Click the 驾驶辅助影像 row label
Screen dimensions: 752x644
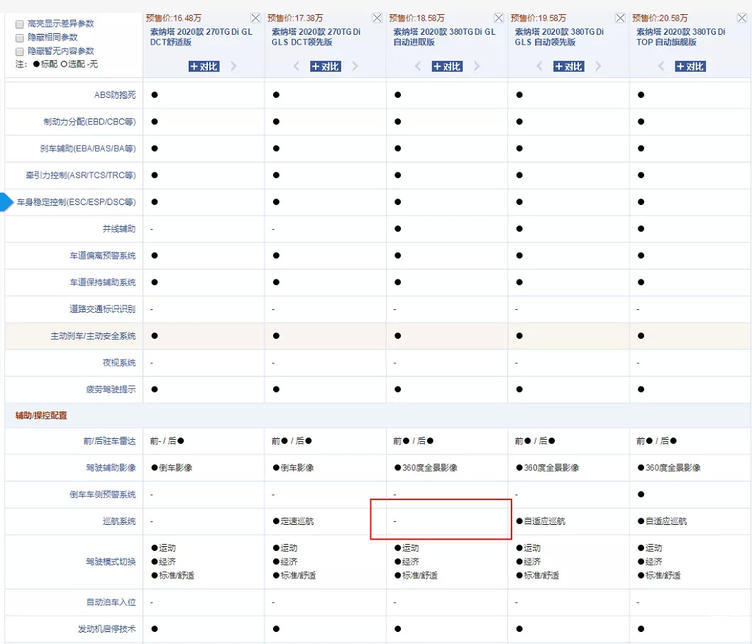[x=111, y=468]
